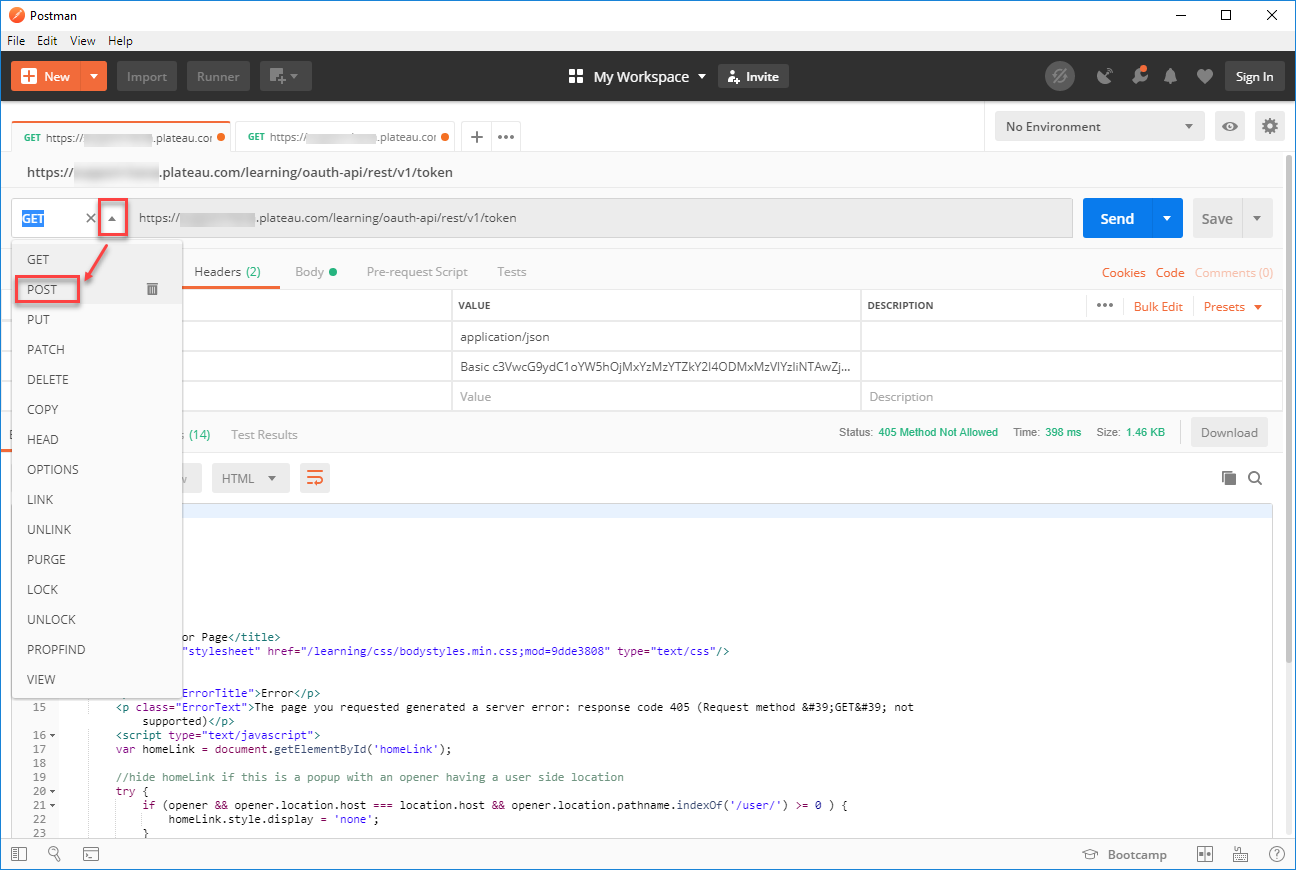Viewport: 1296px width, 870px height.
Task: Open the Runner
Action: pyautogui.click(x=218, y=77)
